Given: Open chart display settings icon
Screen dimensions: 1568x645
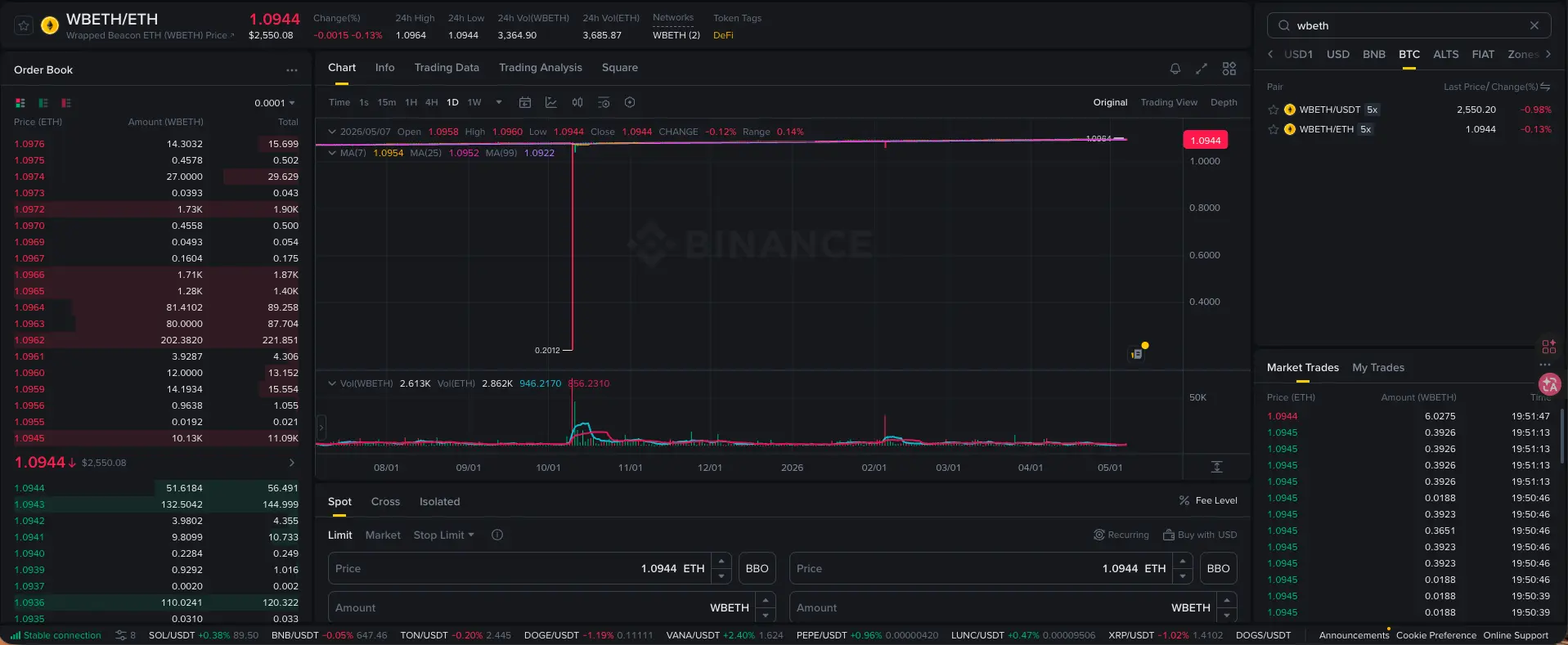Looking at the screenshot, I should coord(604,102).
